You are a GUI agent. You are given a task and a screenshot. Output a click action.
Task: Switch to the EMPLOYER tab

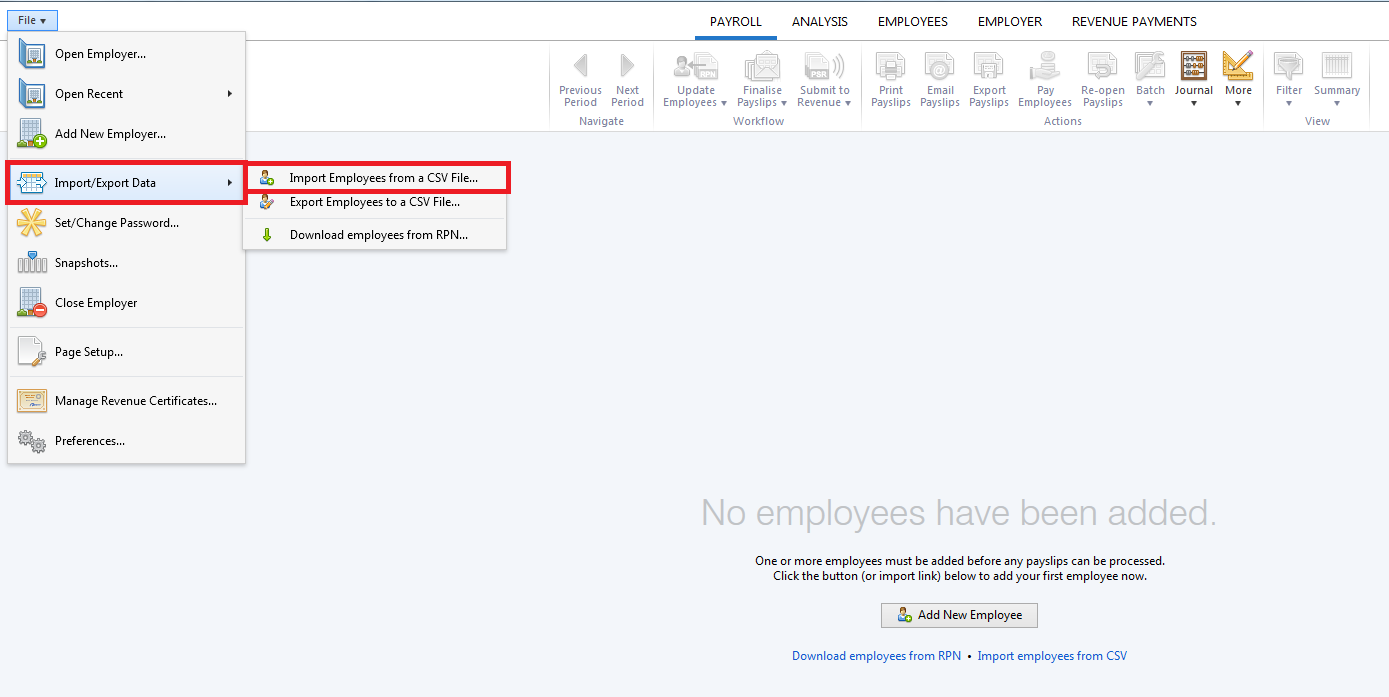pyautogui.click(x=1010, y=21)
